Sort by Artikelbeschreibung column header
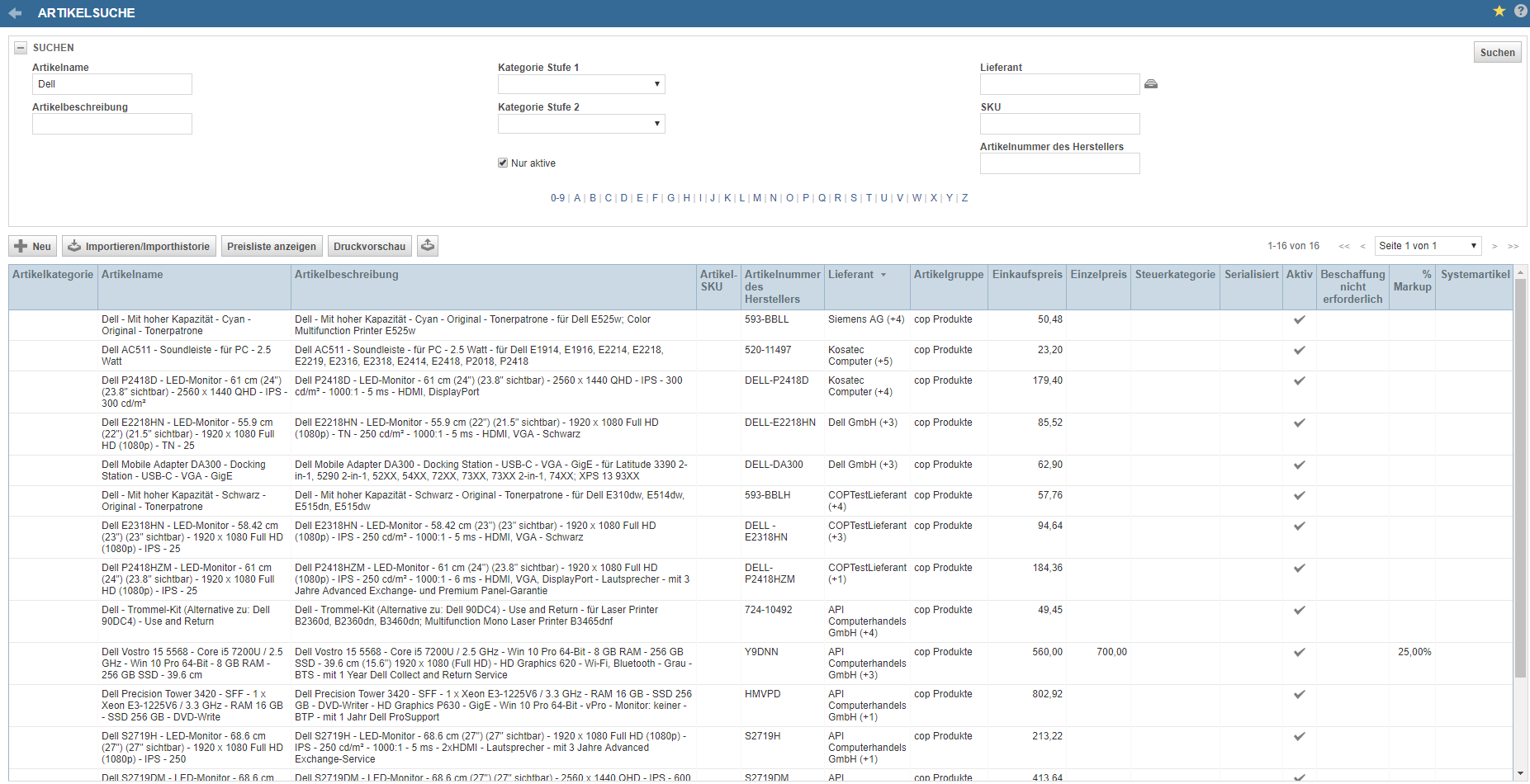This screenshot has width=1530, height=784. tap(347, 275)
